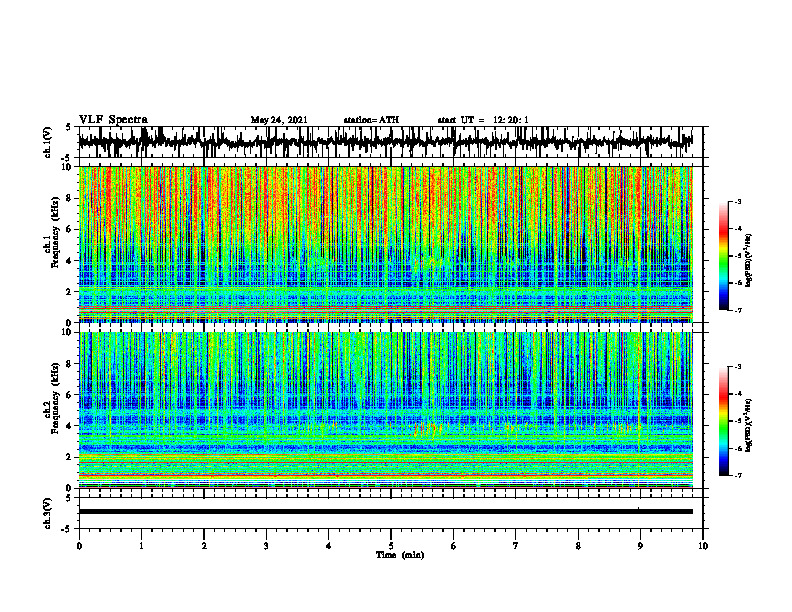Click the "VLF Spectra" title text
This screenshot has height=612, width=792.
113,120
